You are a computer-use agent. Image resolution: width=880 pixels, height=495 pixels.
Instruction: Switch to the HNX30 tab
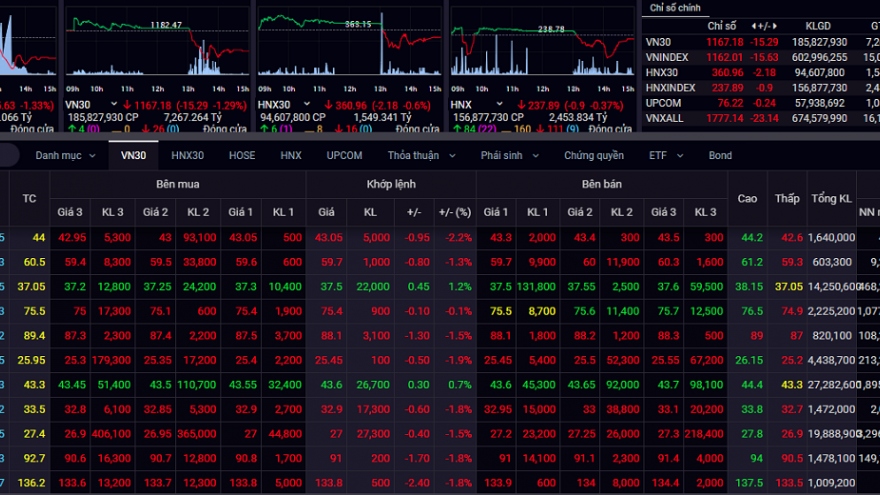187,156
